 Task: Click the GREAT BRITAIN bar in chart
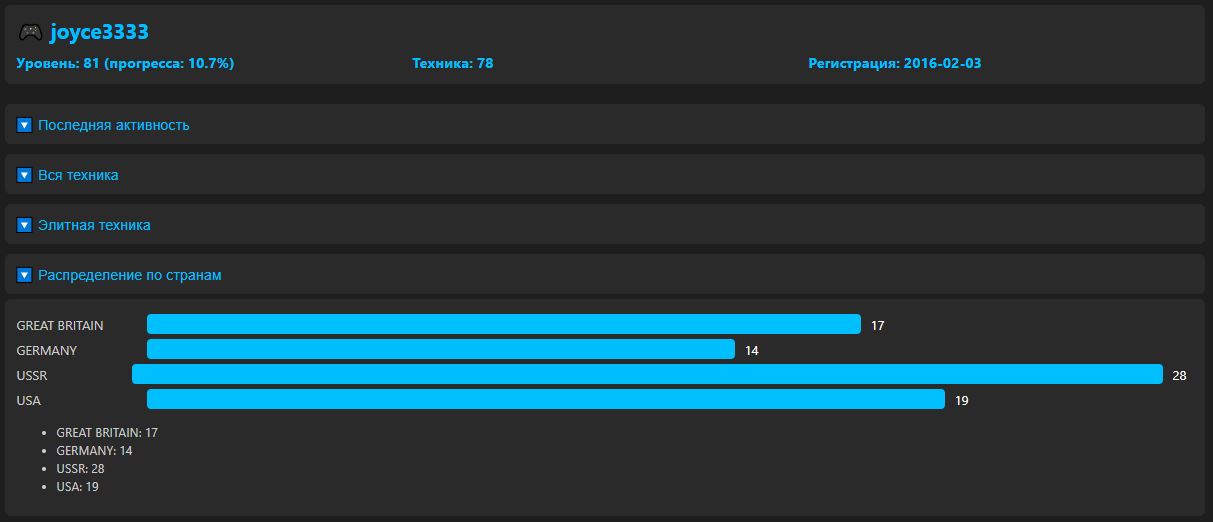click(504, 324)
